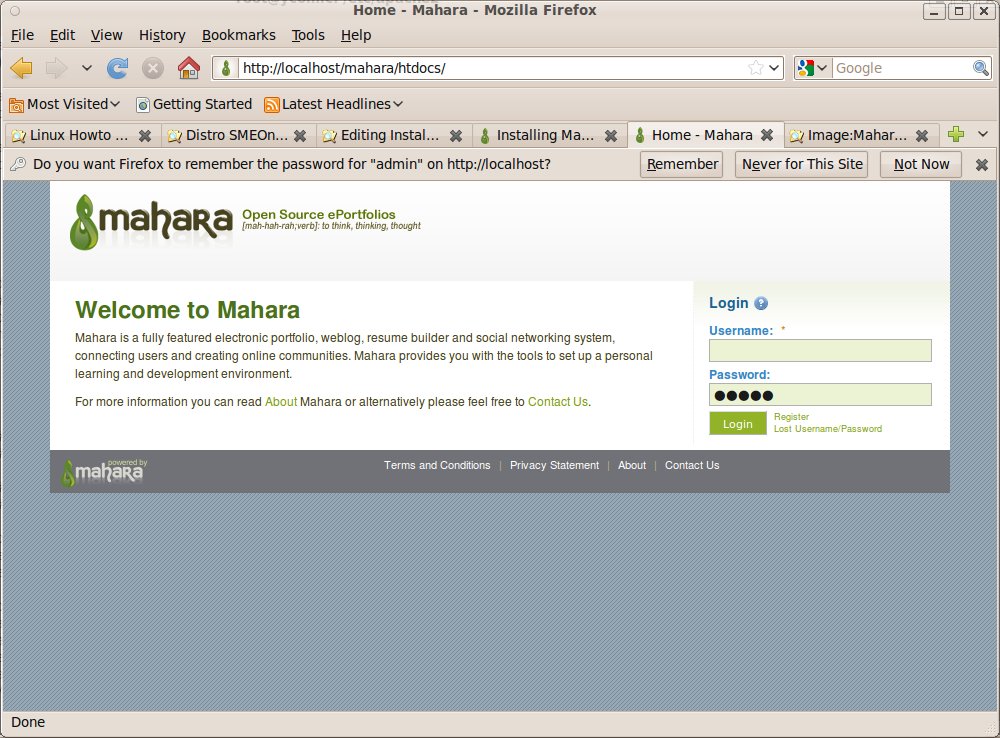The image size is (1000, 738).
Task: Click the search magnifier icon
Action: (x=981, y=68)
